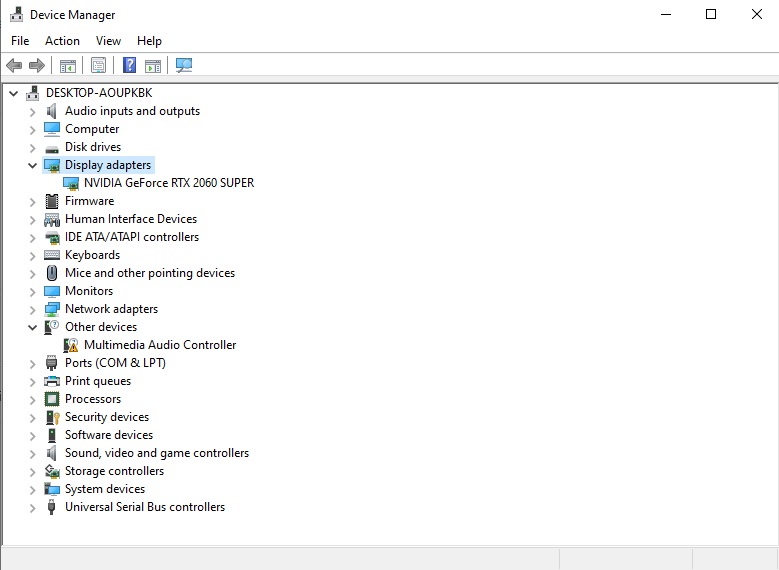Open the Action menu
This screenshot has height=570, width=779.
[62, 41]
